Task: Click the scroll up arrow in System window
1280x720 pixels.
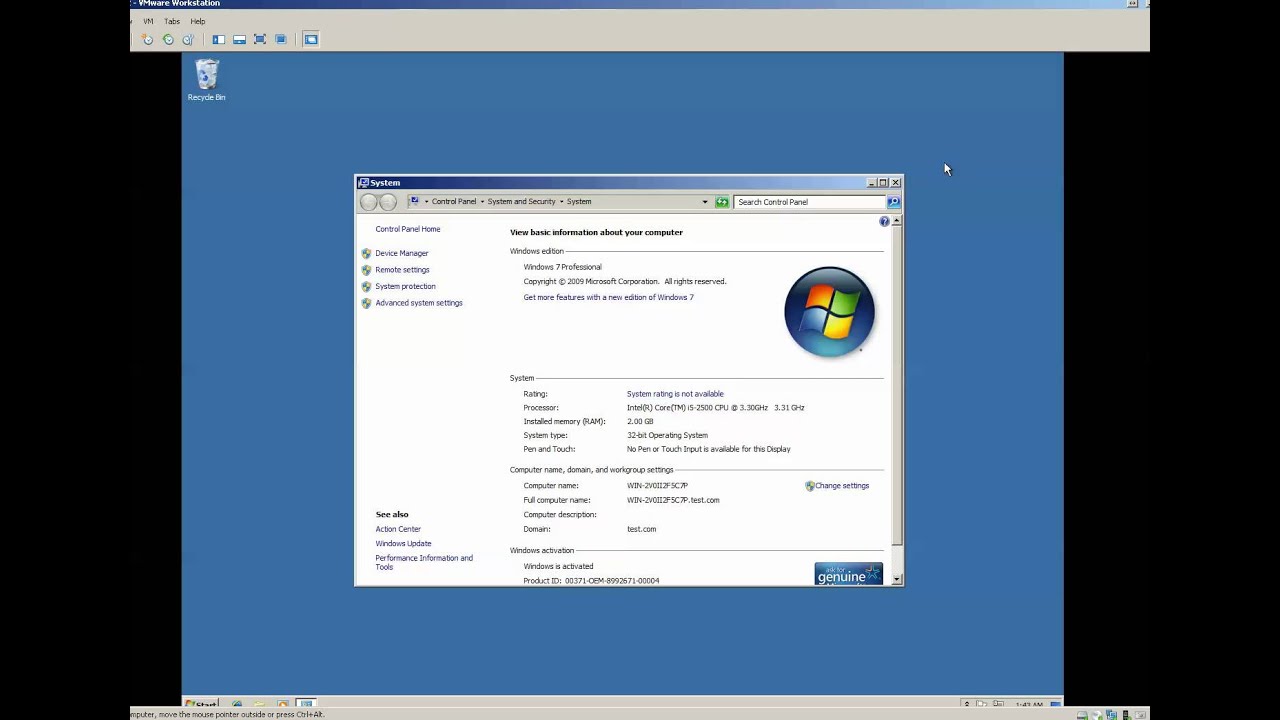Action: [896, 221]
